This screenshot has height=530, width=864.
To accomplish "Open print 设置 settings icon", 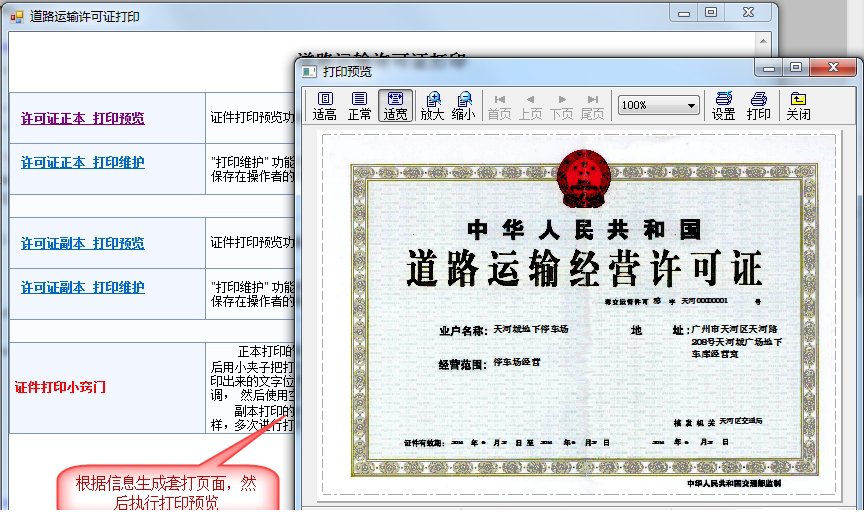I will pos(723,105).
